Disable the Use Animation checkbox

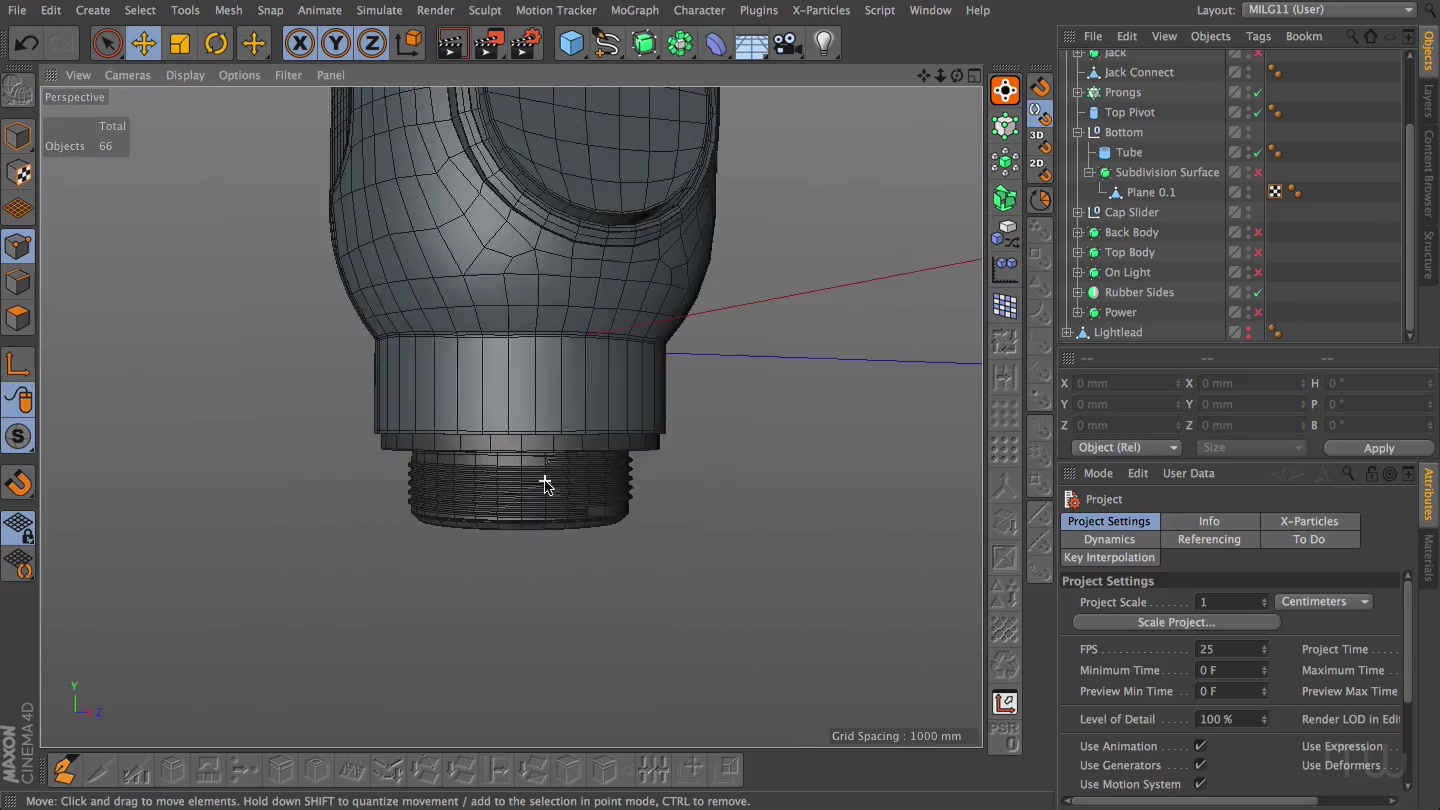(x=1200, y=745)
